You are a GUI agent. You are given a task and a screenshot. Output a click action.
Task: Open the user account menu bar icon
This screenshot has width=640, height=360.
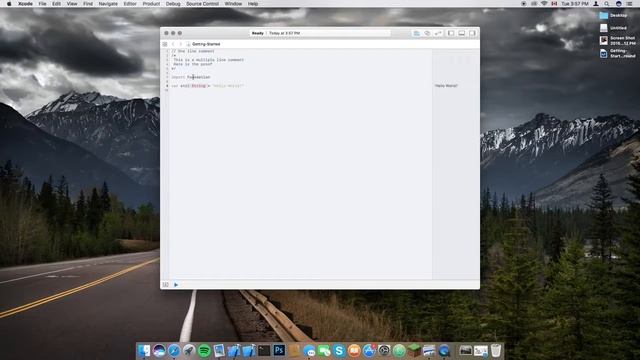point(596,4)
